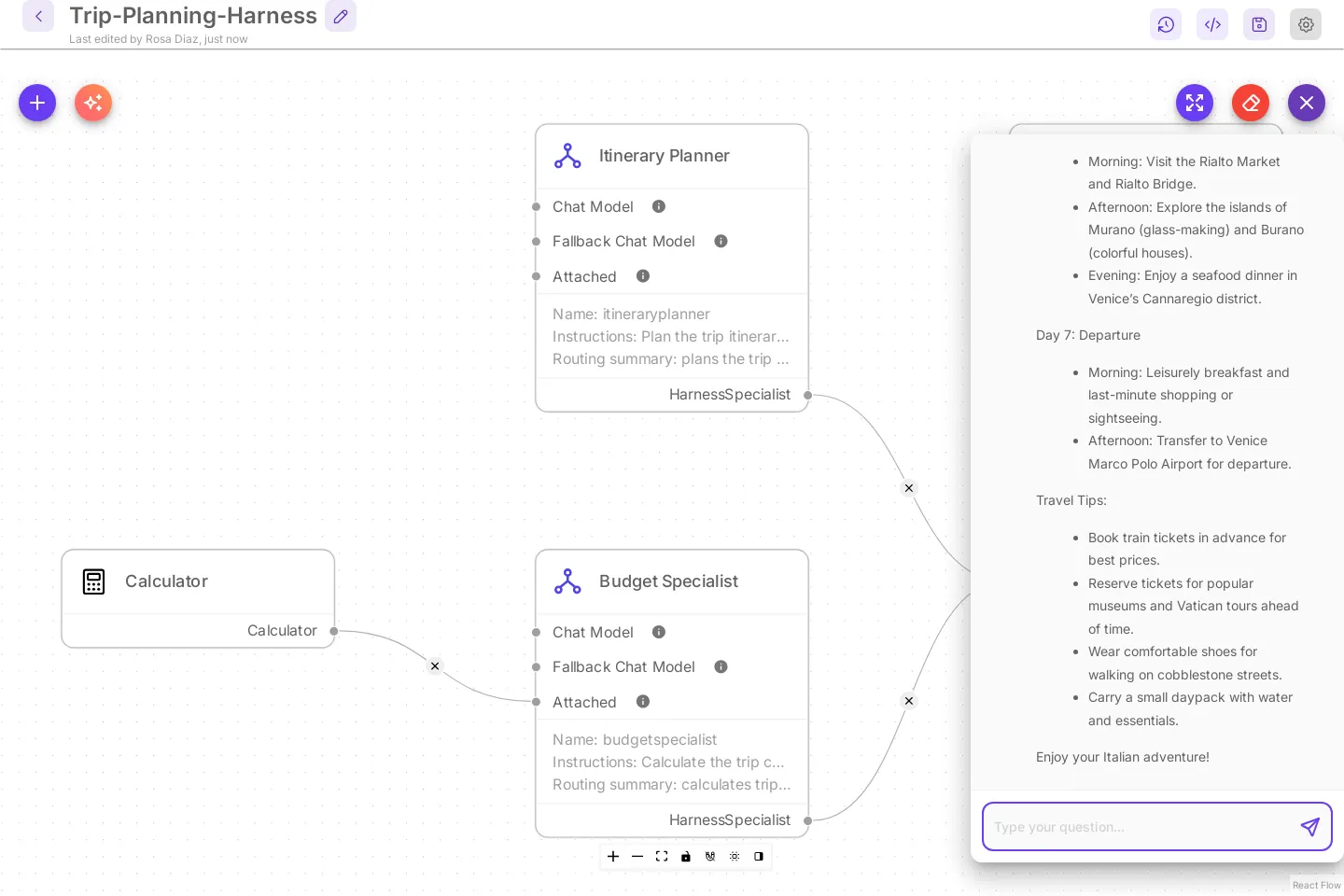Click the Budget Specialist Attached input handle

tap(536, 702)
